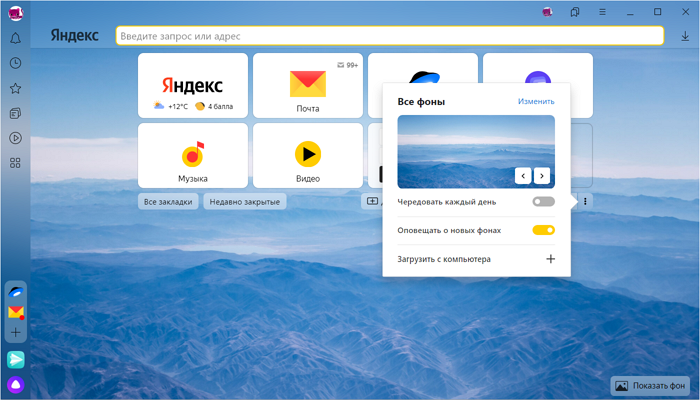
Task: Open Mail icon in sidebar
Action: tap(16, 312)
